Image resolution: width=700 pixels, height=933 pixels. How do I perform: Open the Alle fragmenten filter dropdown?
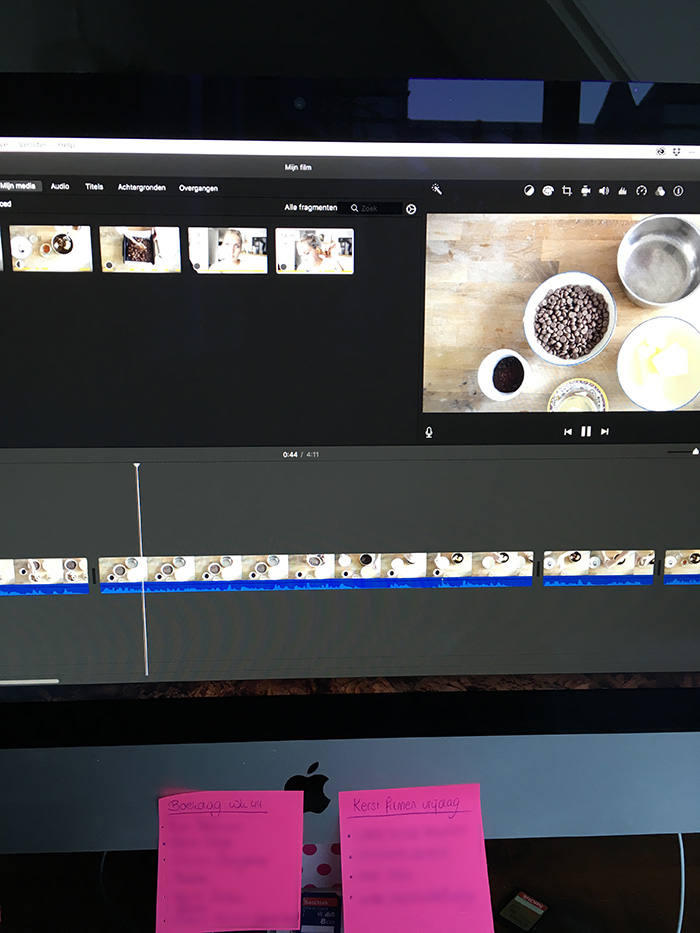(x=311, y=208)
